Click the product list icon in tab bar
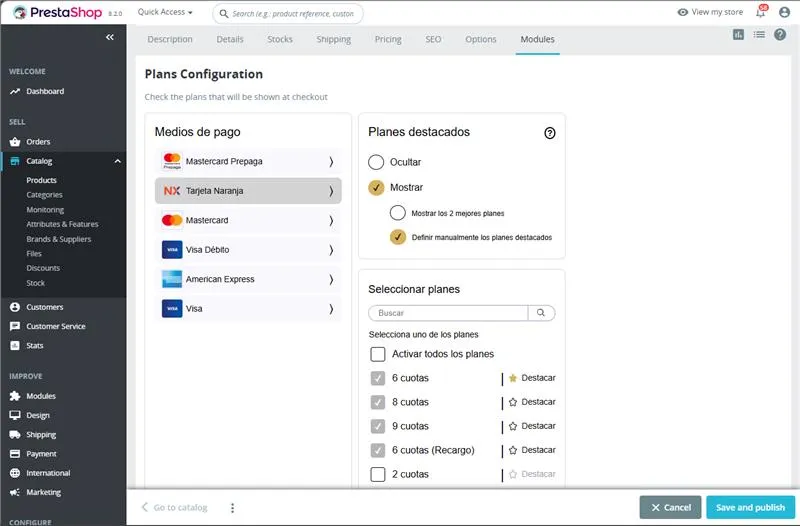 click(x=759, y=35)
